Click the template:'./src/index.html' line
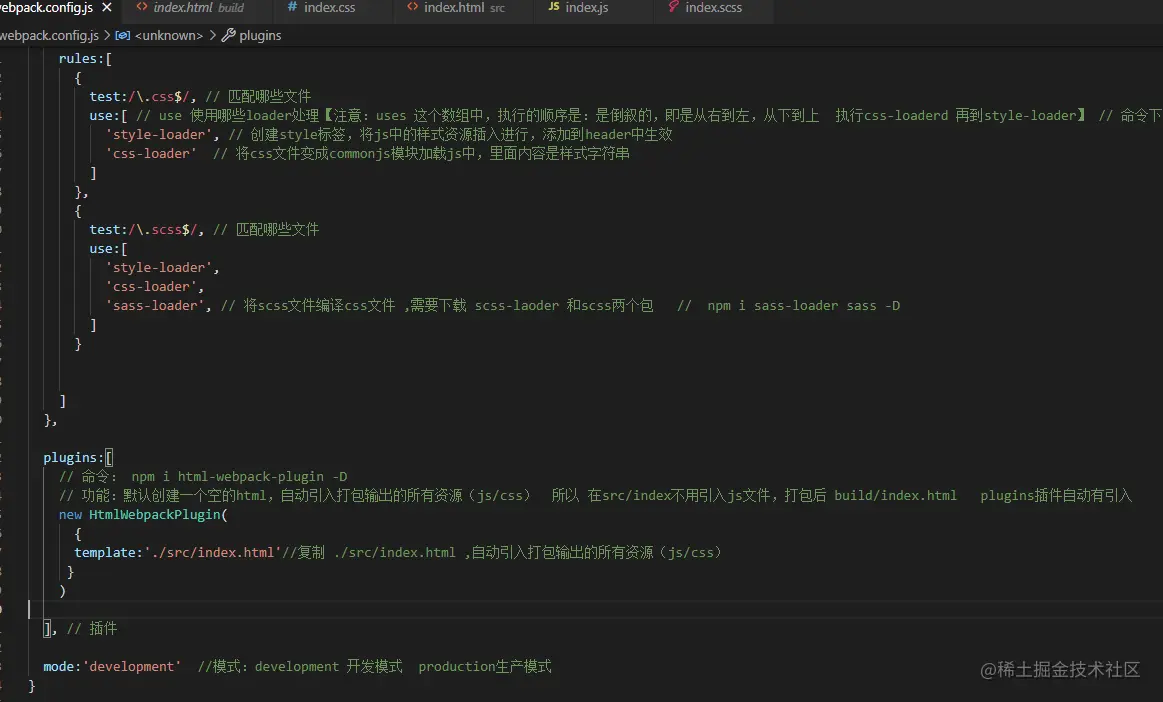1163x702 pixels. 398,552
